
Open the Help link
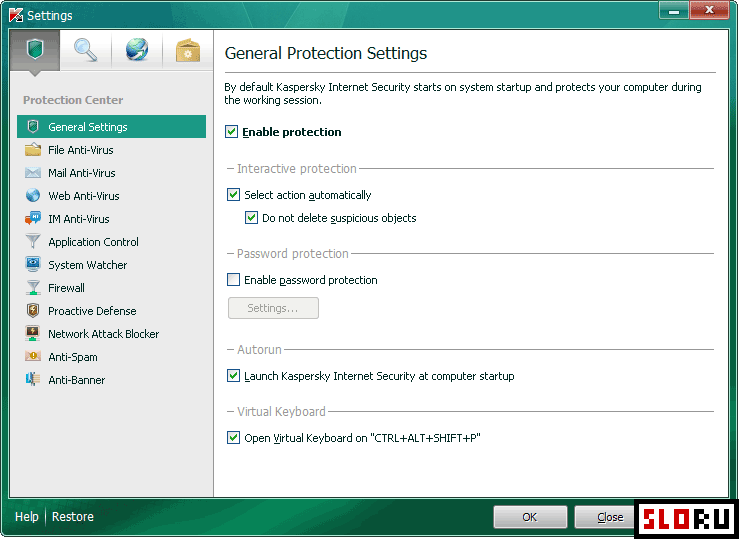pos(26,516)
